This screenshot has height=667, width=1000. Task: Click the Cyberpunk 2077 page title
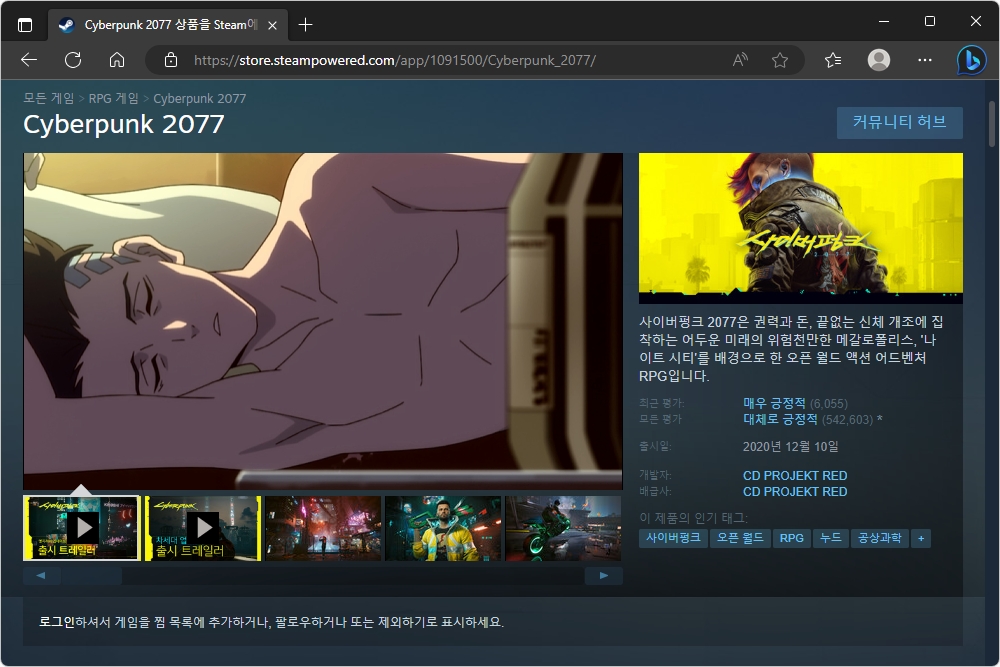(x=124, y=124)
